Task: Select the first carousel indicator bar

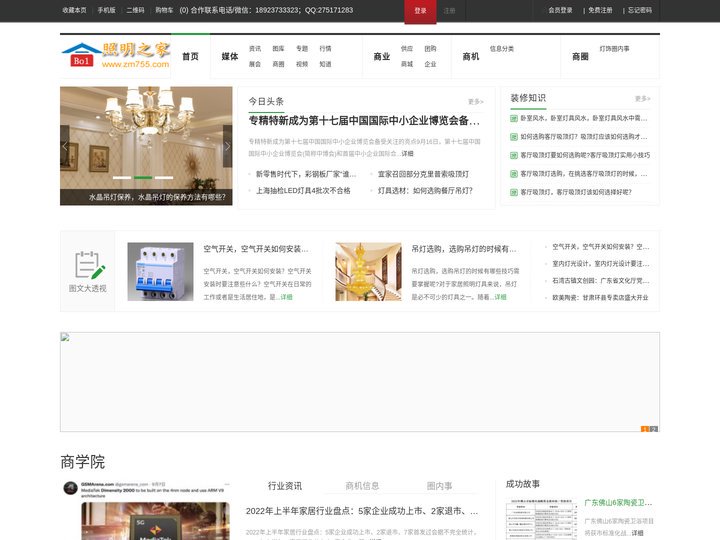Action: pyautogui.click(x=122, y=177)
